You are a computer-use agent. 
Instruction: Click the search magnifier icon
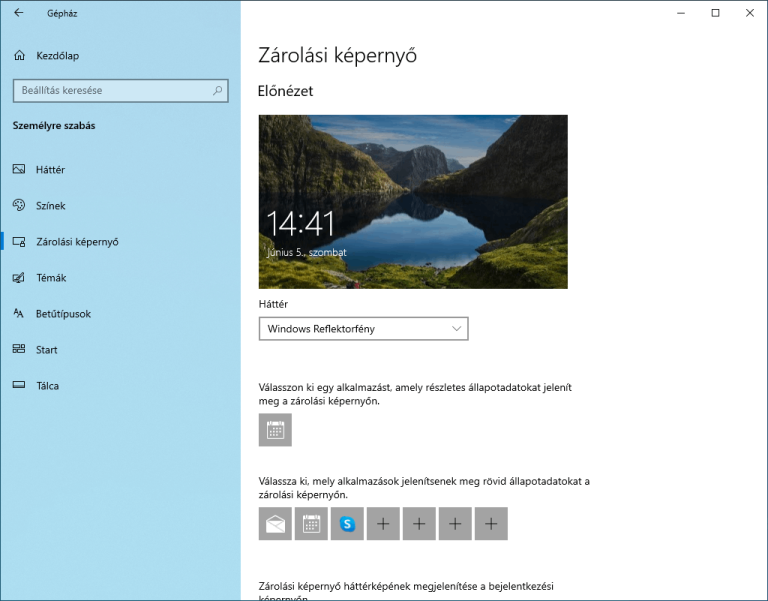(x=217, y=90)
